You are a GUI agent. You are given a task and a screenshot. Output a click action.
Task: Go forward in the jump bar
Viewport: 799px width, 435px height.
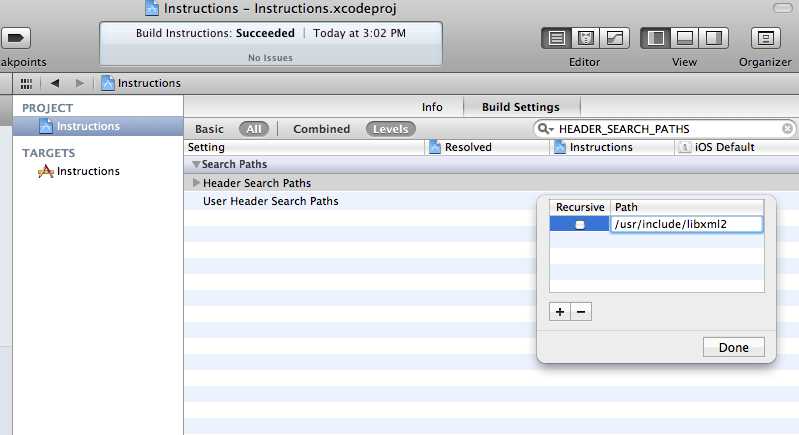coord(79,83)
